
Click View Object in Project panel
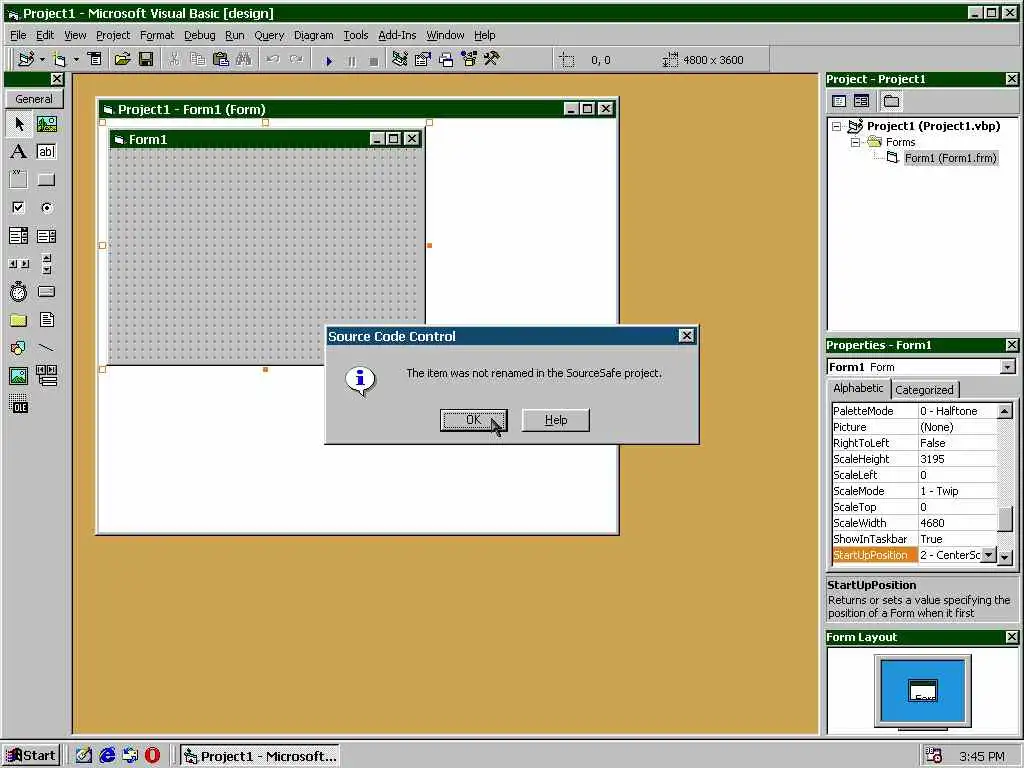pyautogui.click(x=861, y=101)
